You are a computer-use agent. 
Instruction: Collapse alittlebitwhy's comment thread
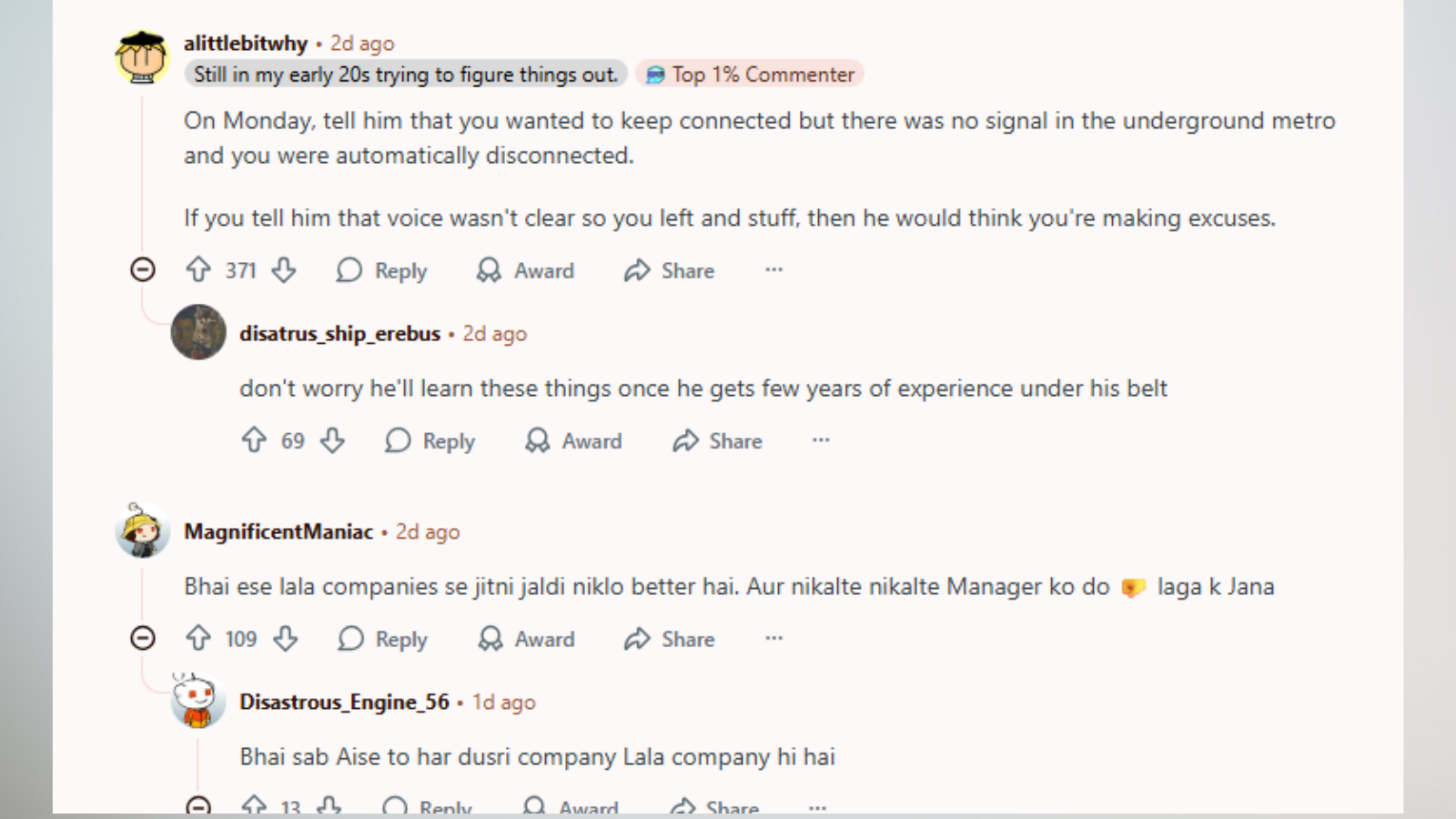click(143, 269)
